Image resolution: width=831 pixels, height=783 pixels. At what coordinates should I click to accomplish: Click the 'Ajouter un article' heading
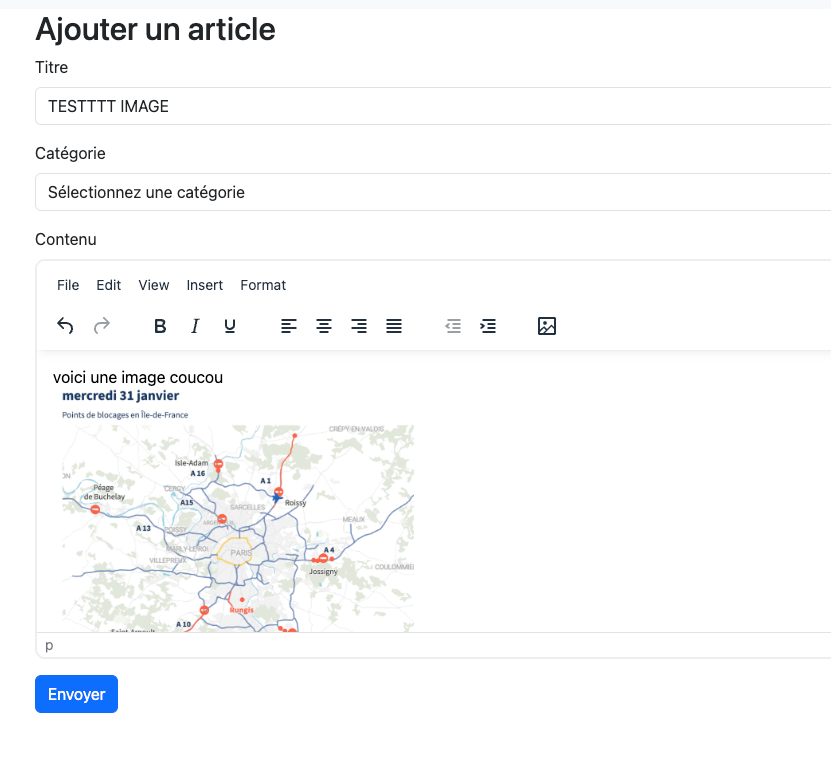(x=155, y=29)
